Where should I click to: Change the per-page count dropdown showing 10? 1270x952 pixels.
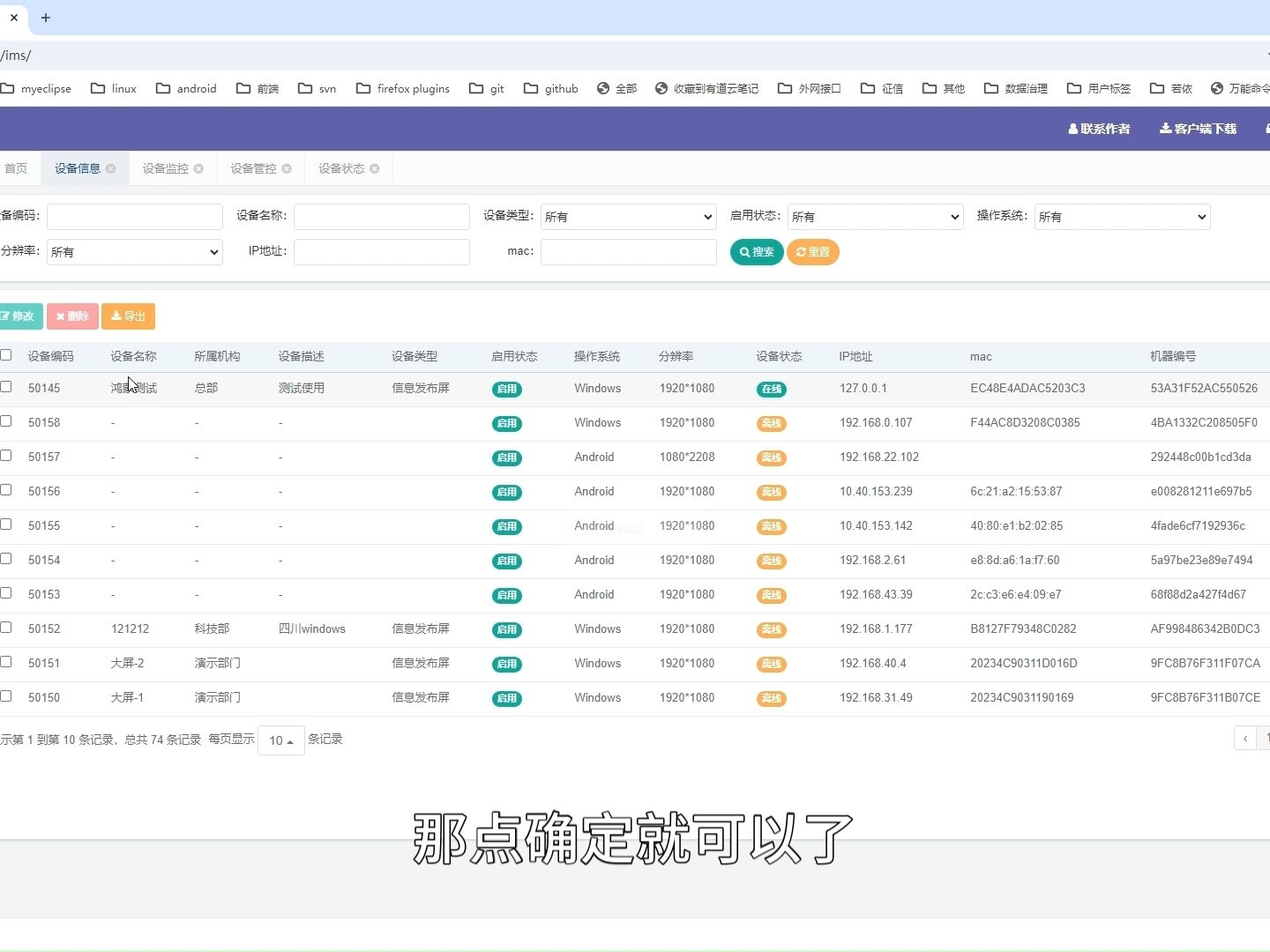click(280, 740)
